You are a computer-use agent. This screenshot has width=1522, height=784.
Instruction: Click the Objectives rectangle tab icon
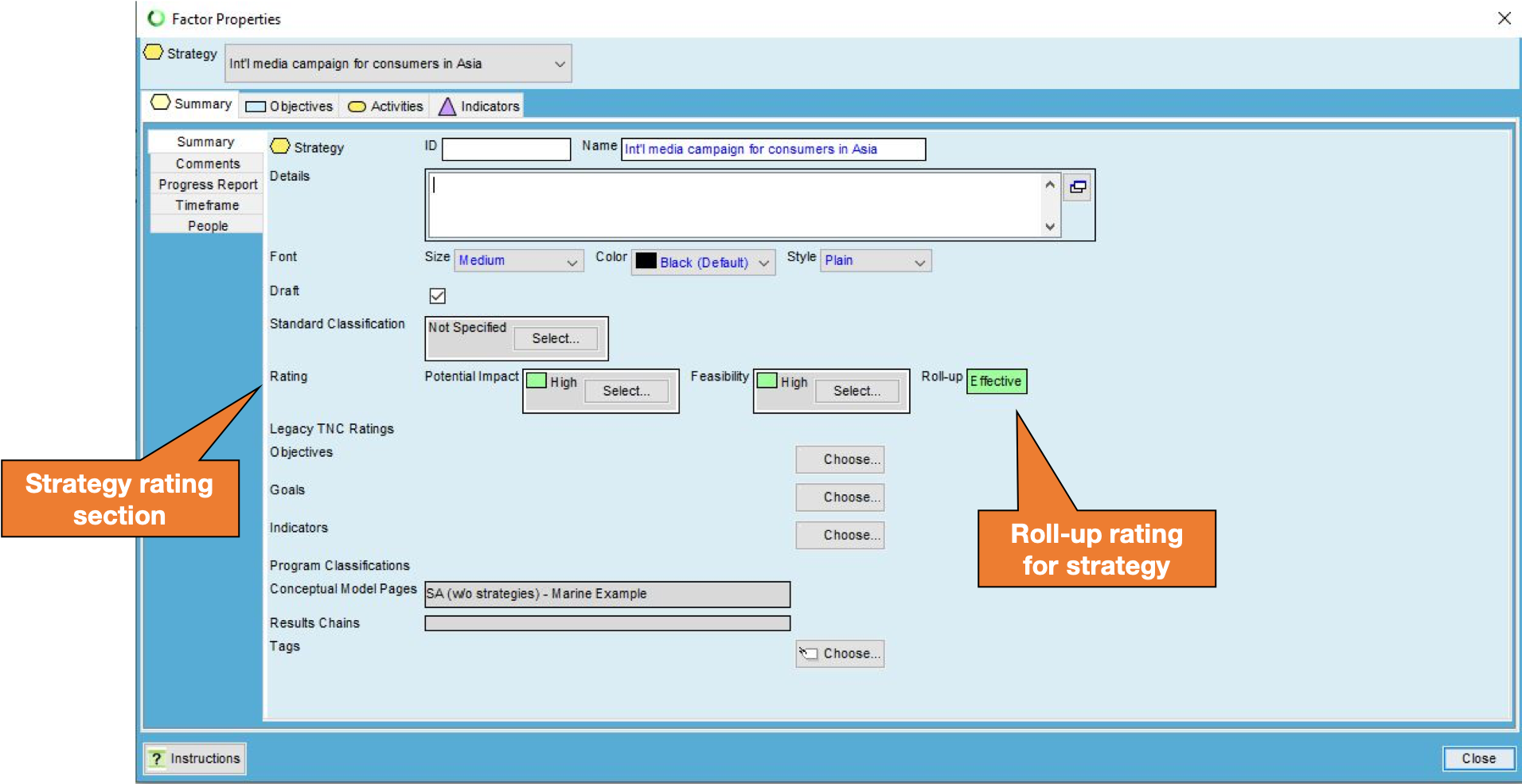pyautogui.click(x=256, y=107)
